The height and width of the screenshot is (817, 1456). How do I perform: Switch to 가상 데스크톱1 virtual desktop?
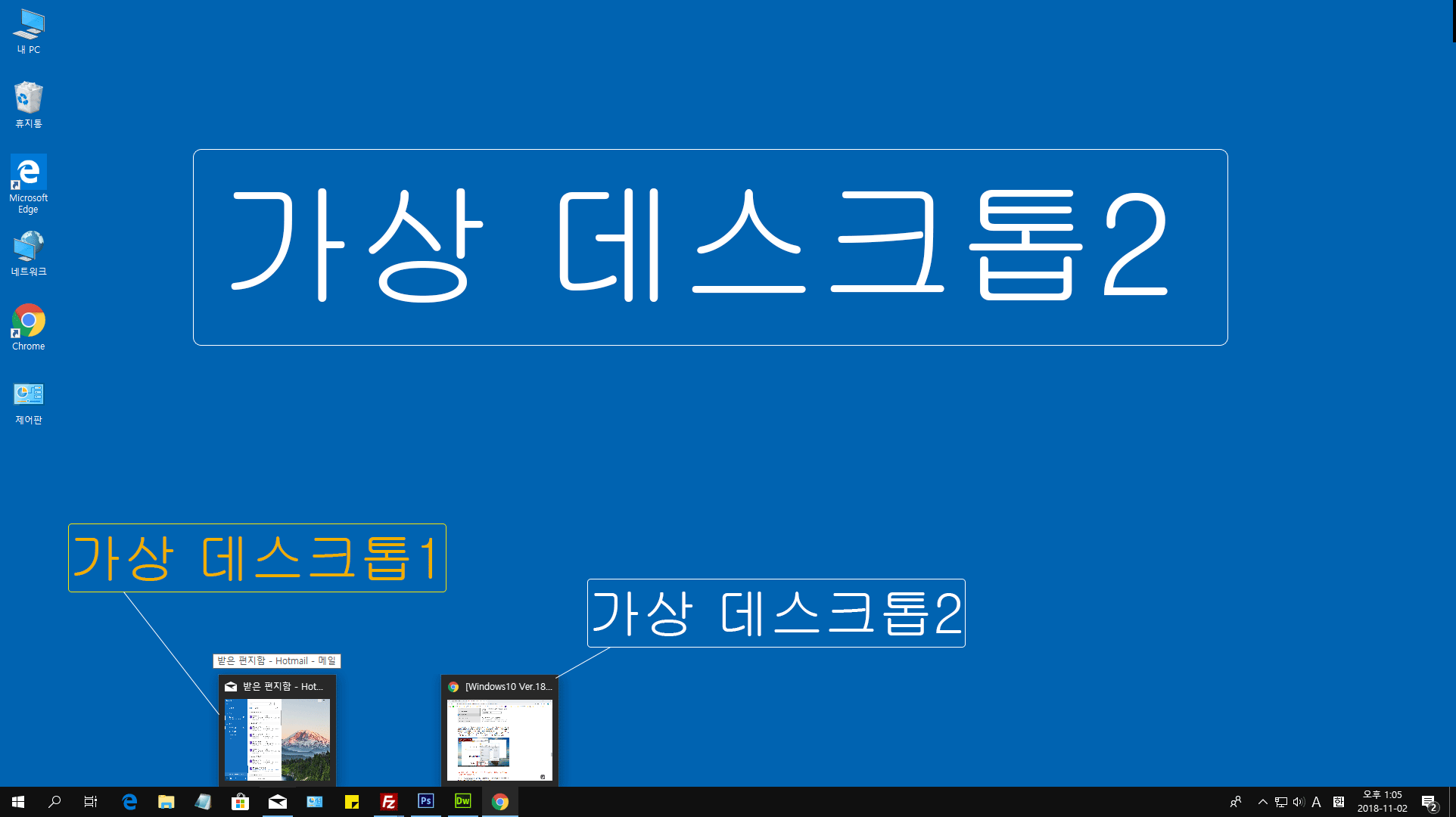277,728
